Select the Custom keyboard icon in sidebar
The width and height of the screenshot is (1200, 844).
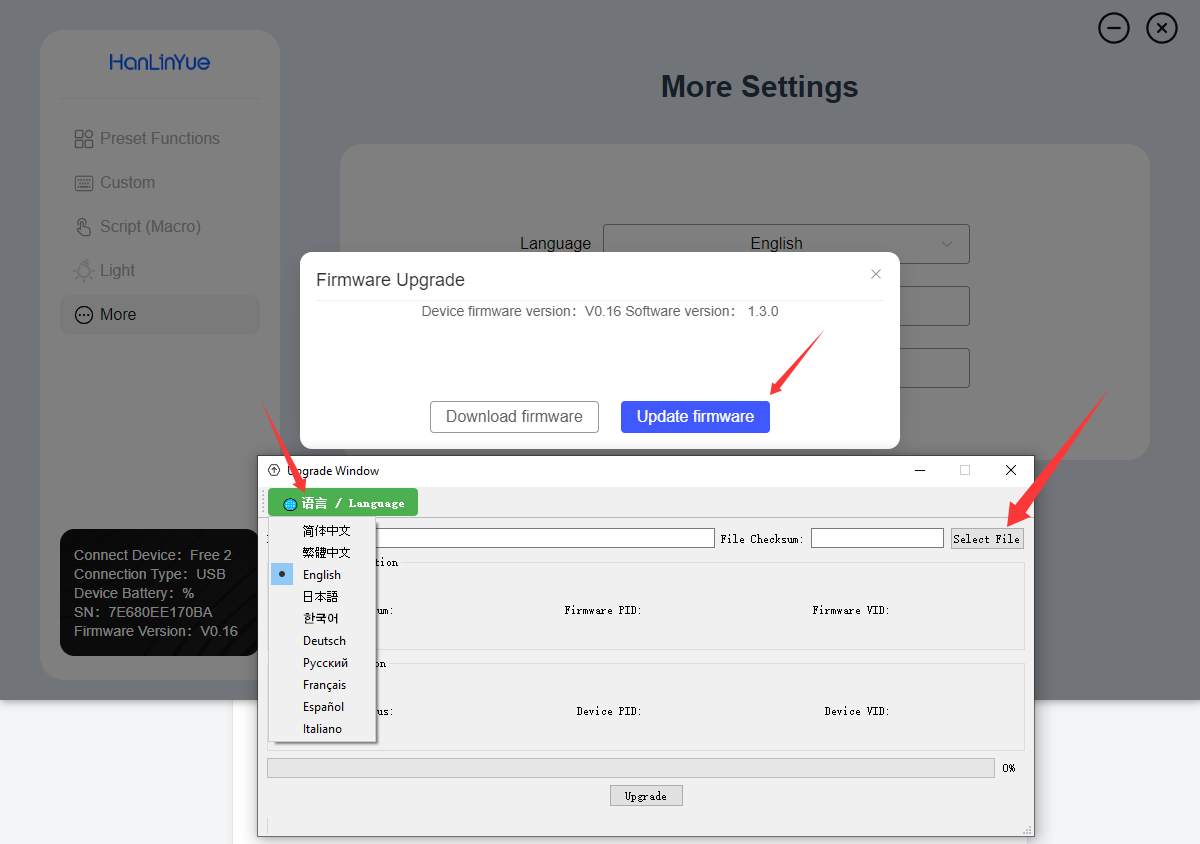click(x=83, y=182)
